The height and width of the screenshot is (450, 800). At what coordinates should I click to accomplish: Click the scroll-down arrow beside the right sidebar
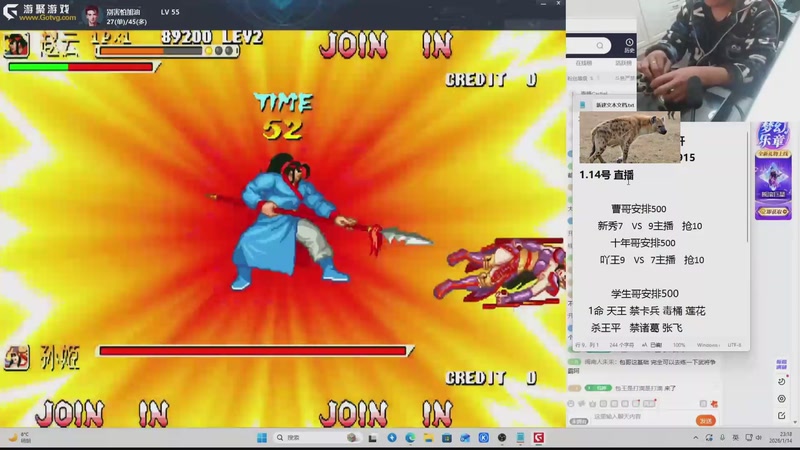pos(796,422)
